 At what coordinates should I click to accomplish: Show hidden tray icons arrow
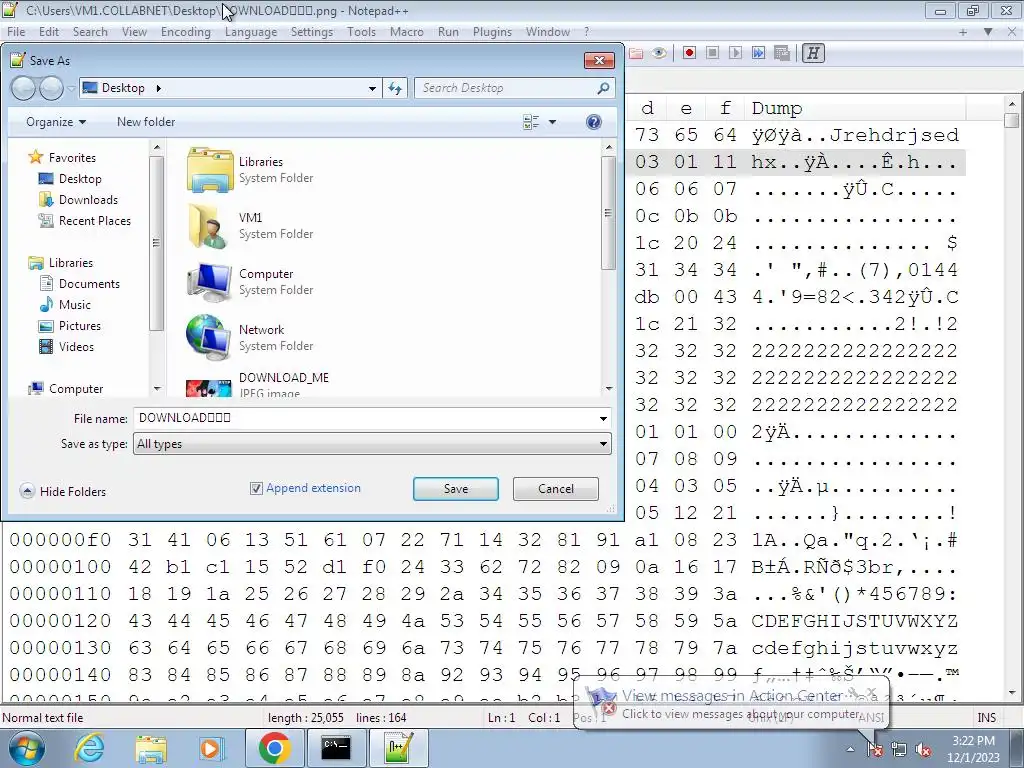click(x=850, y=750)
